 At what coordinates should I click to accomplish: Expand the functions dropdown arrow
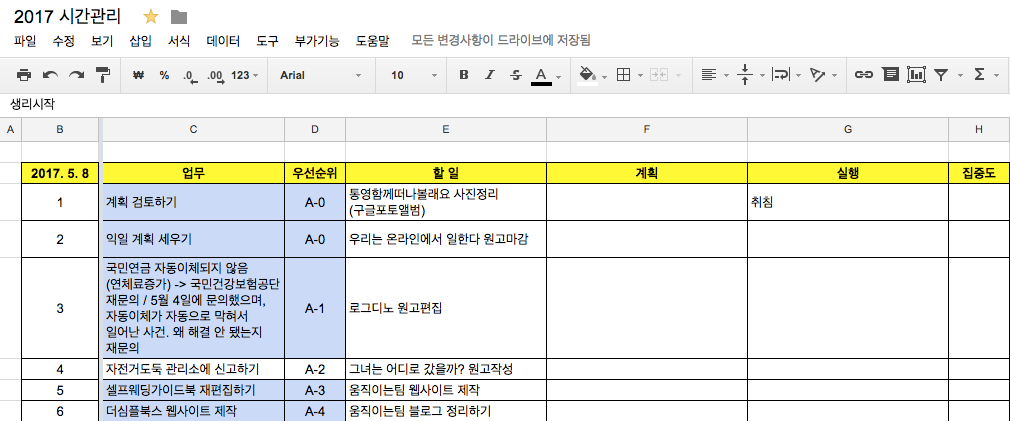pyautogui.click(x=998, y=76)
